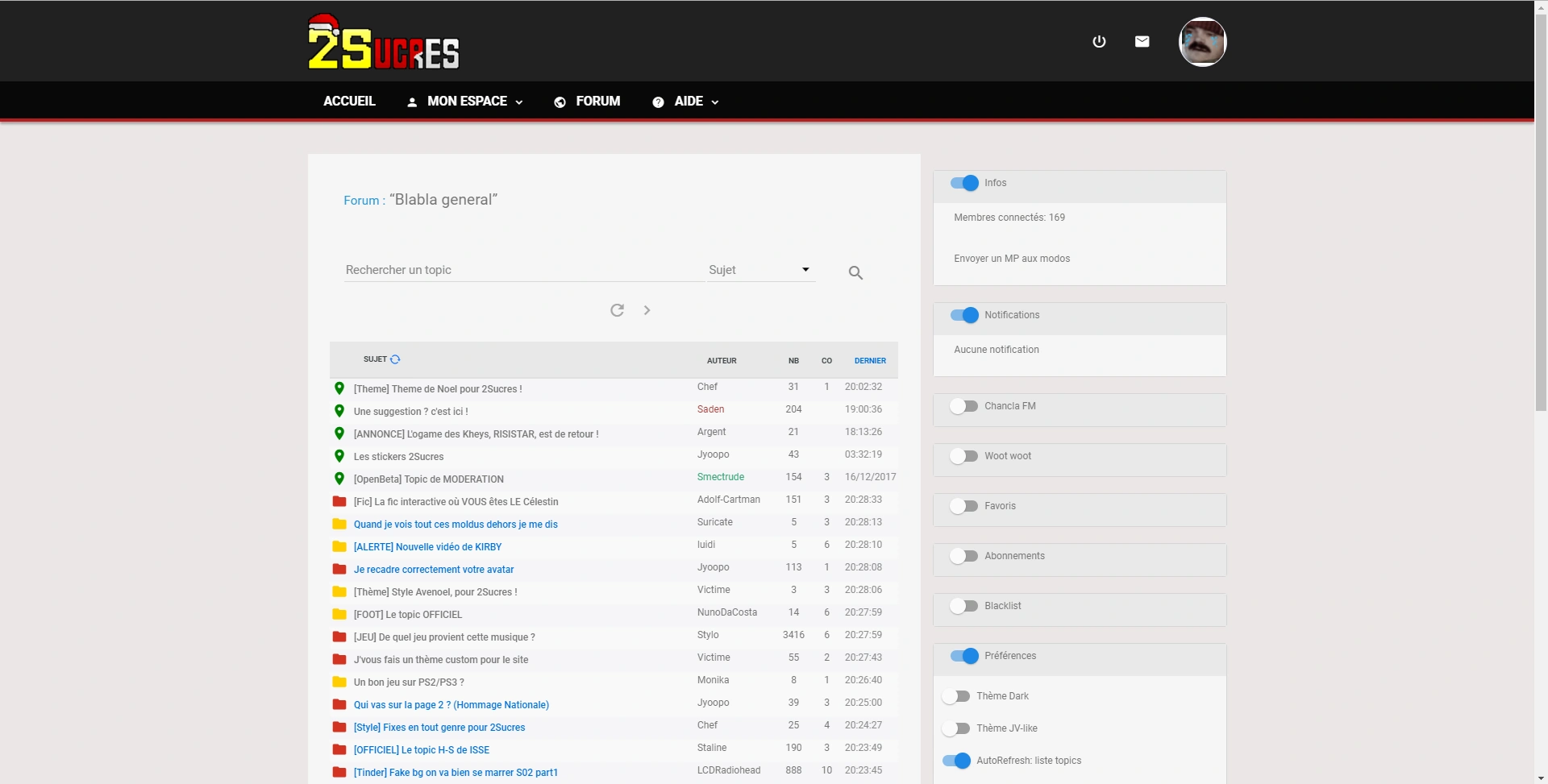Expand the MON ESPACE menu

[x=465, y=102]
